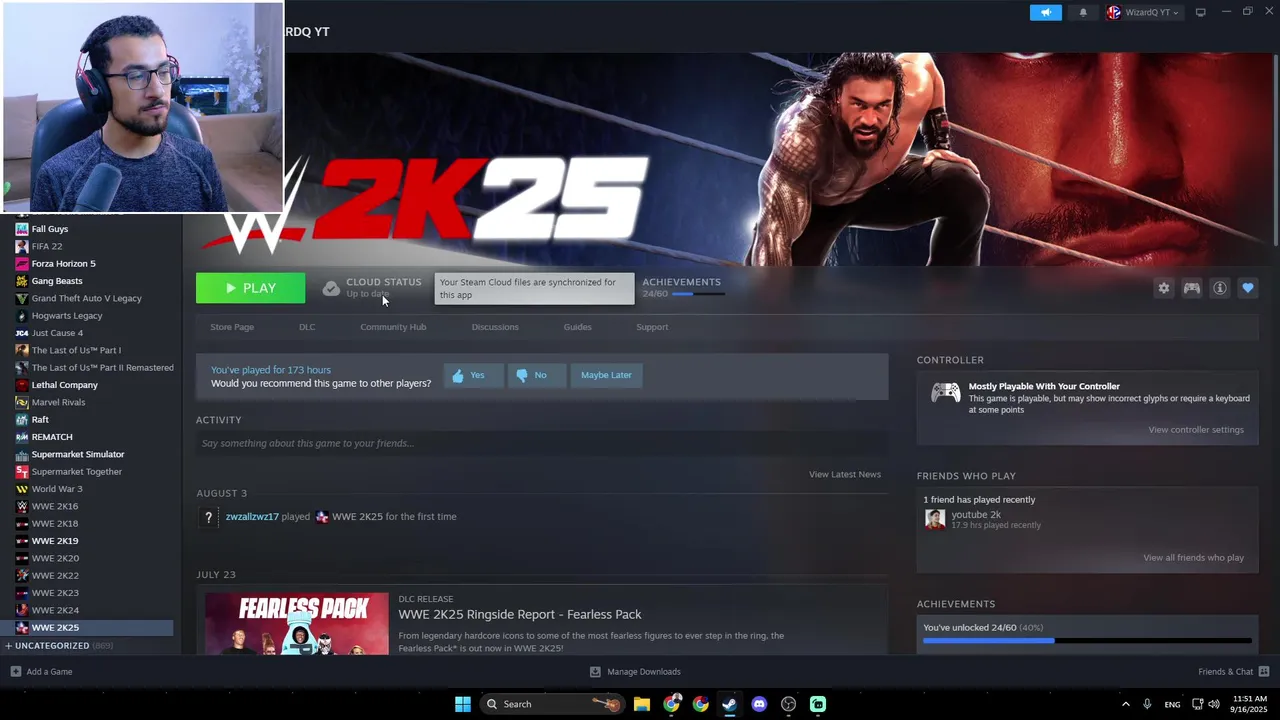This screenshot has width=1280, height=720.
Task: Click Just Cause 4 game icon
Action: [x=22, y=333]
